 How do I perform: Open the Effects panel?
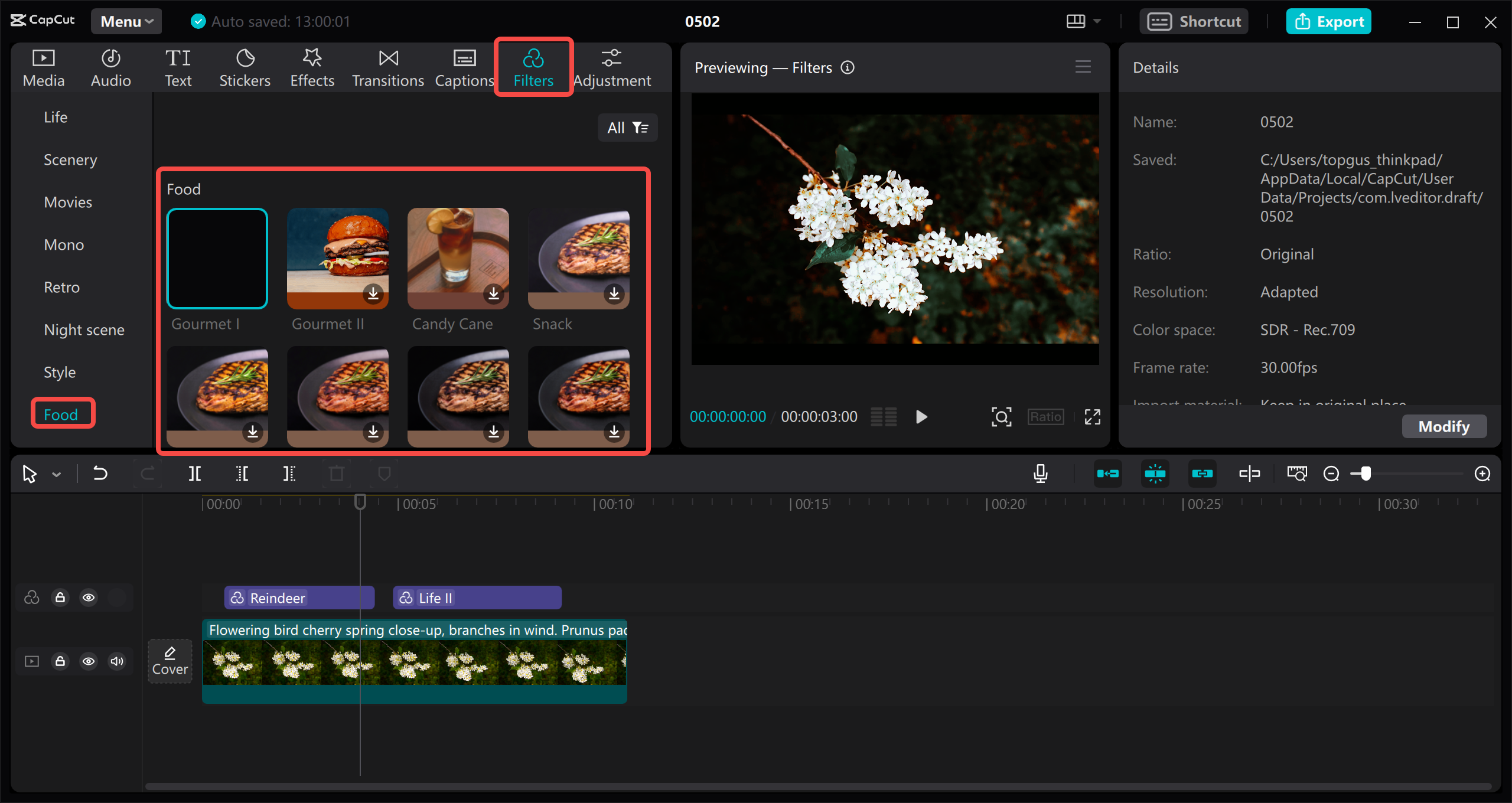click(311, 66)
